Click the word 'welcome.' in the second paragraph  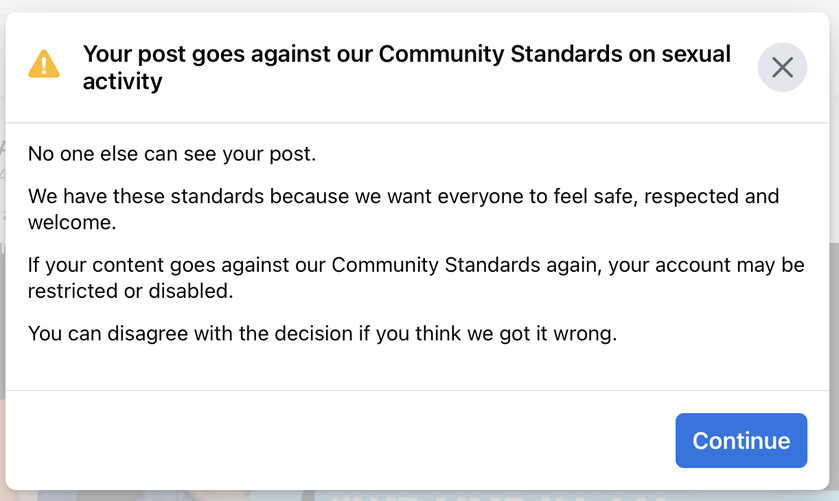click(72, 222)
